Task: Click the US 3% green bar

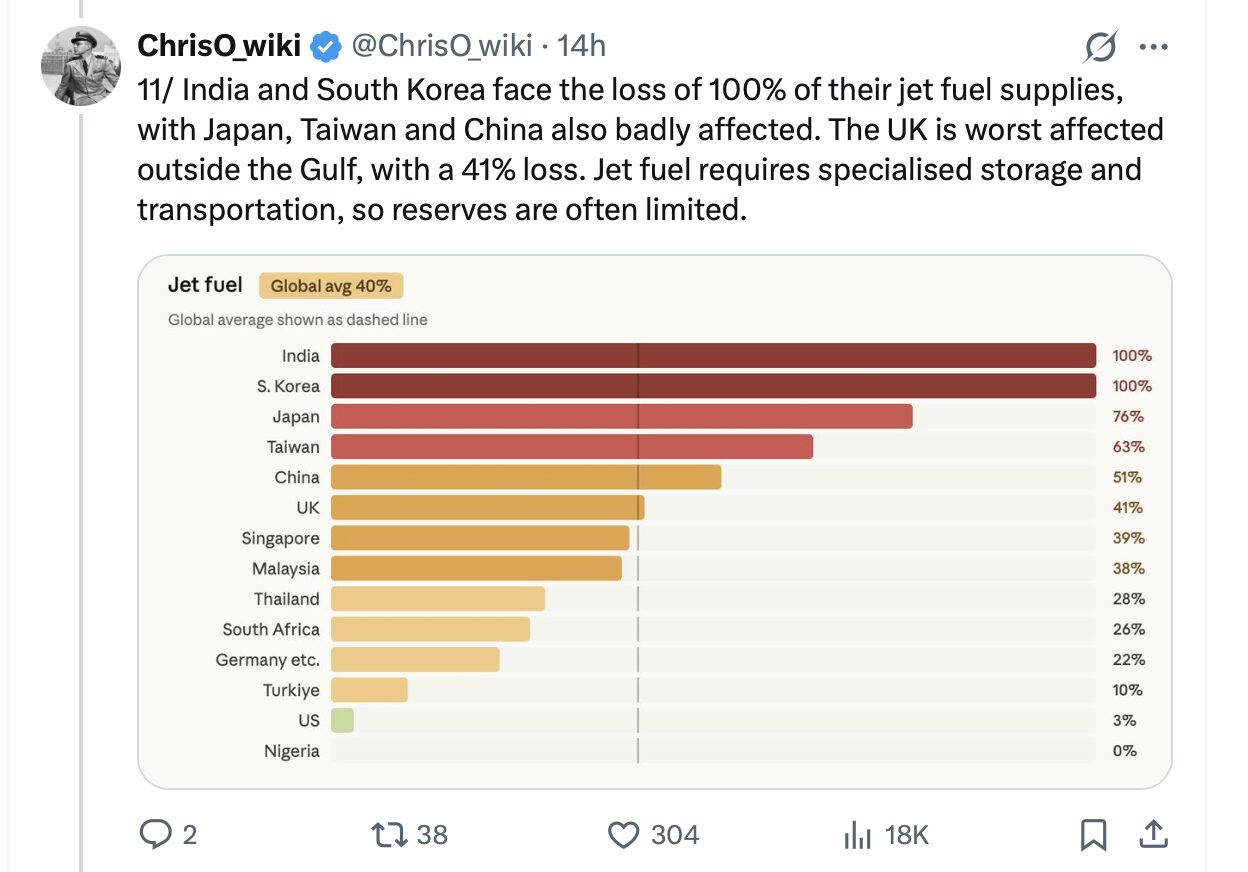Action: coord(342,720)
